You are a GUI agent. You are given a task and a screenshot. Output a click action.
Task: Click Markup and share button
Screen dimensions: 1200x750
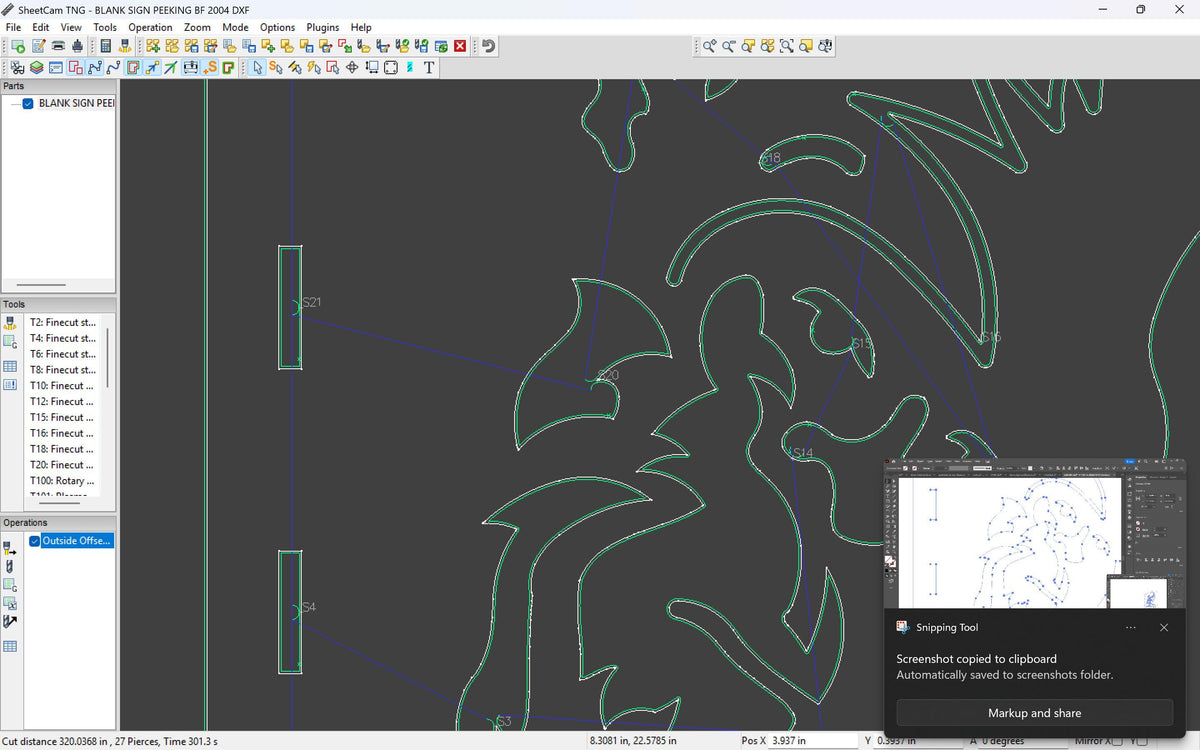click(x=1034, y=713)
